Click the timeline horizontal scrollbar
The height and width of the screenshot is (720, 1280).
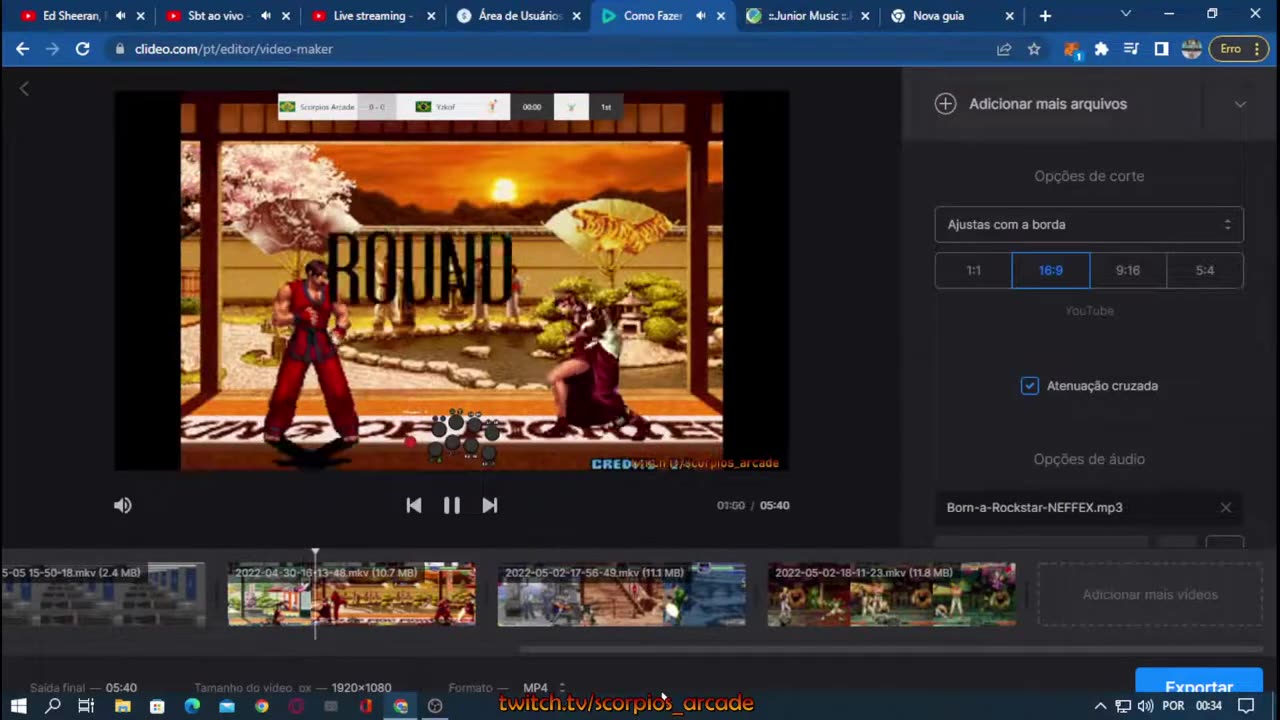pos(890,649)
